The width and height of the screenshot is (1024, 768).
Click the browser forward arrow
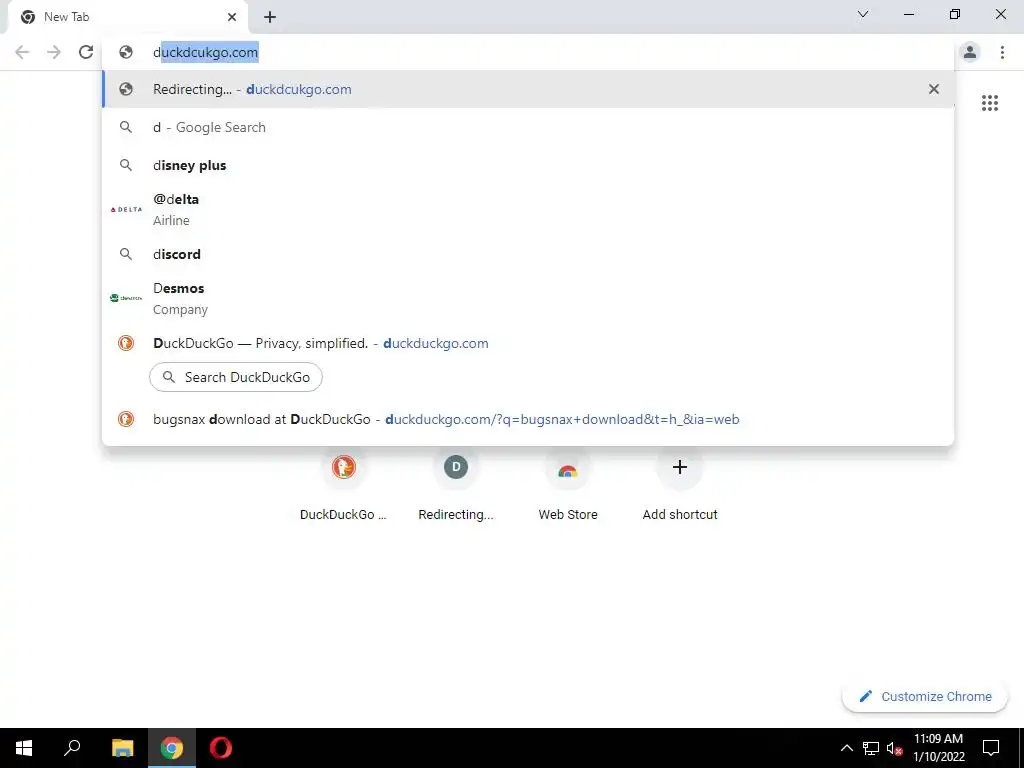tap(54, 52)
